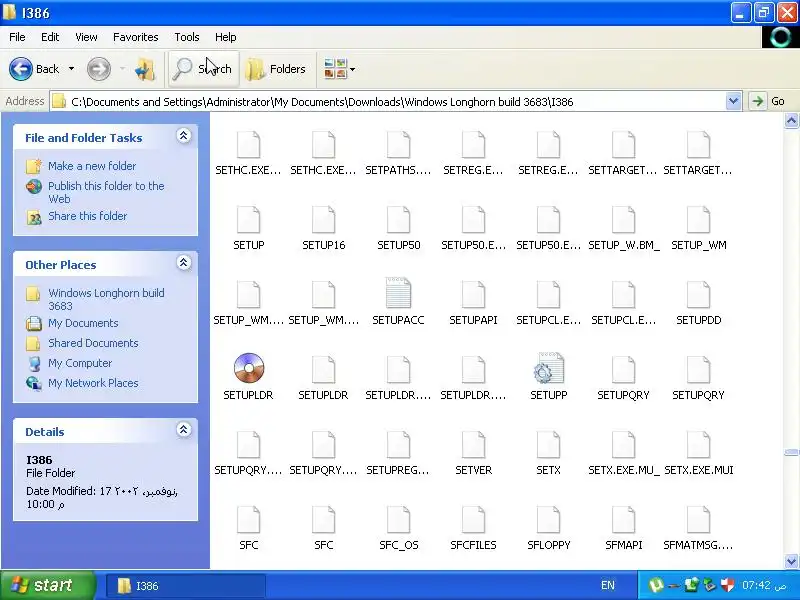
Task: Select the SETX file
Action: click(x=548, y=451)
